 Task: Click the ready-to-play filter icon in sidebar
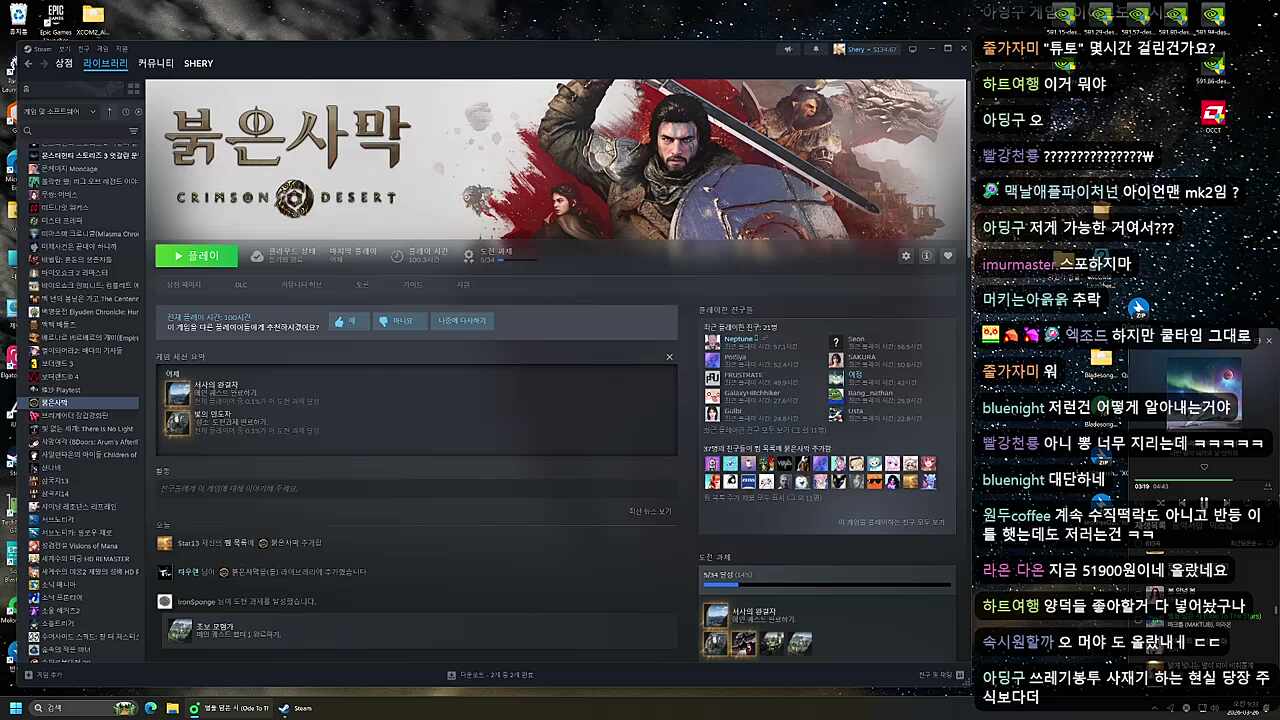click(138, 111)
